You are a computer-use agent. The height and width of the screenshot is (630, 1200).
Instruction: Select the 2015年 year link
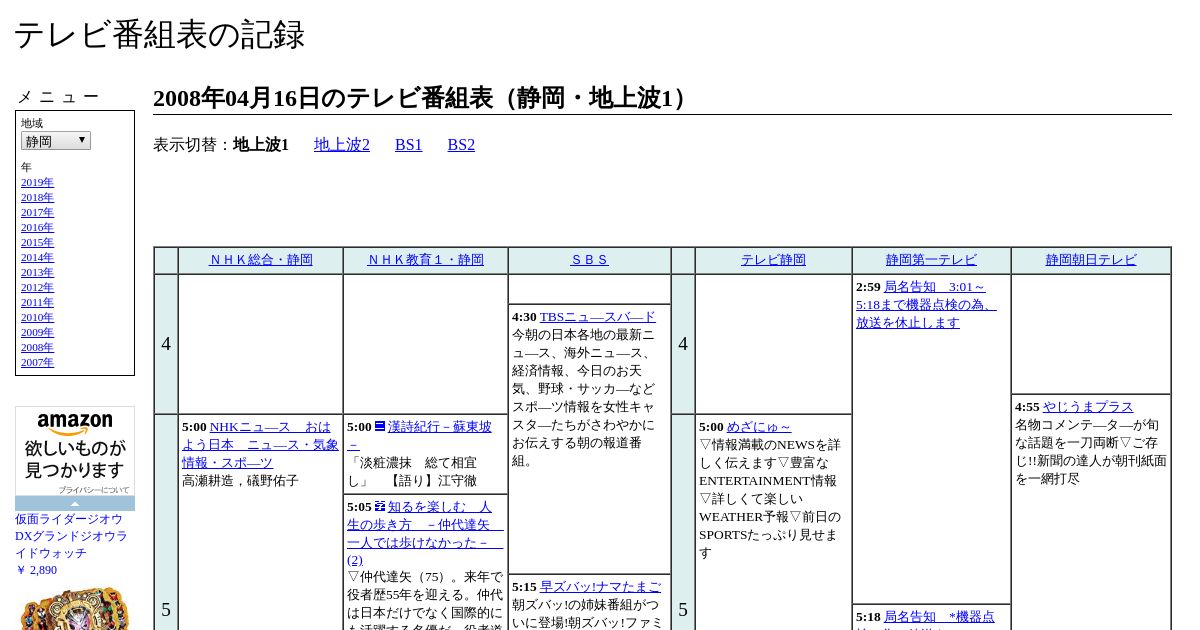tap(37, 243)
